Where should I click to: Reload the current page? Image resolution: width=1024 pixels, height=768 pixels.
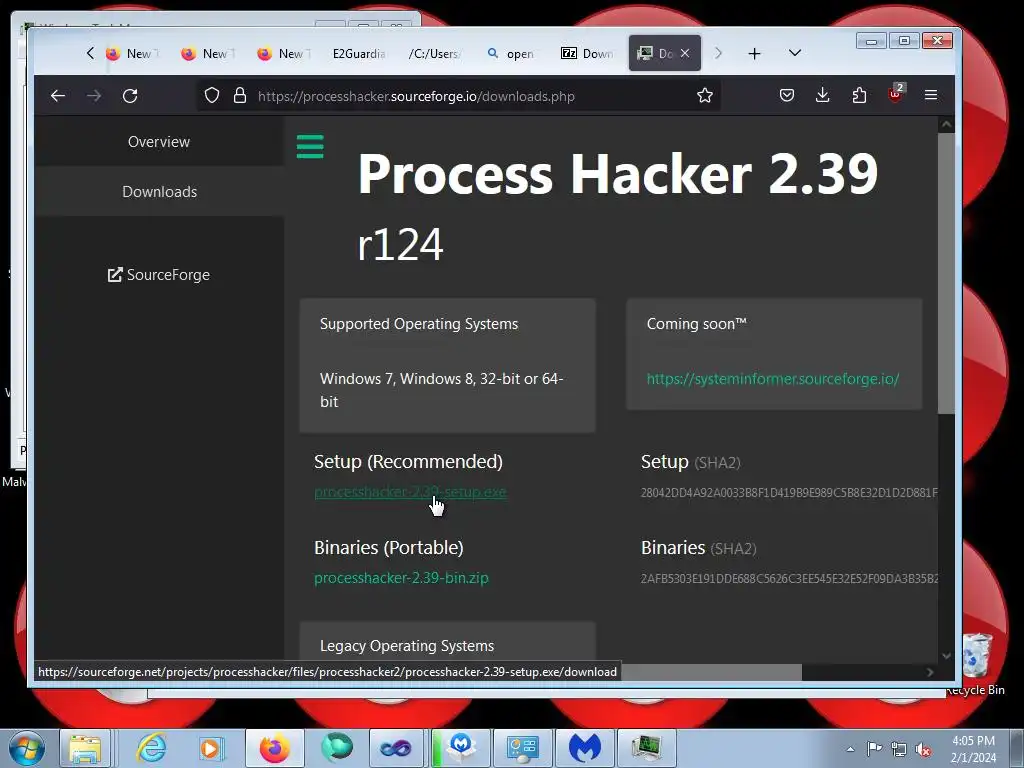point(130,96)
